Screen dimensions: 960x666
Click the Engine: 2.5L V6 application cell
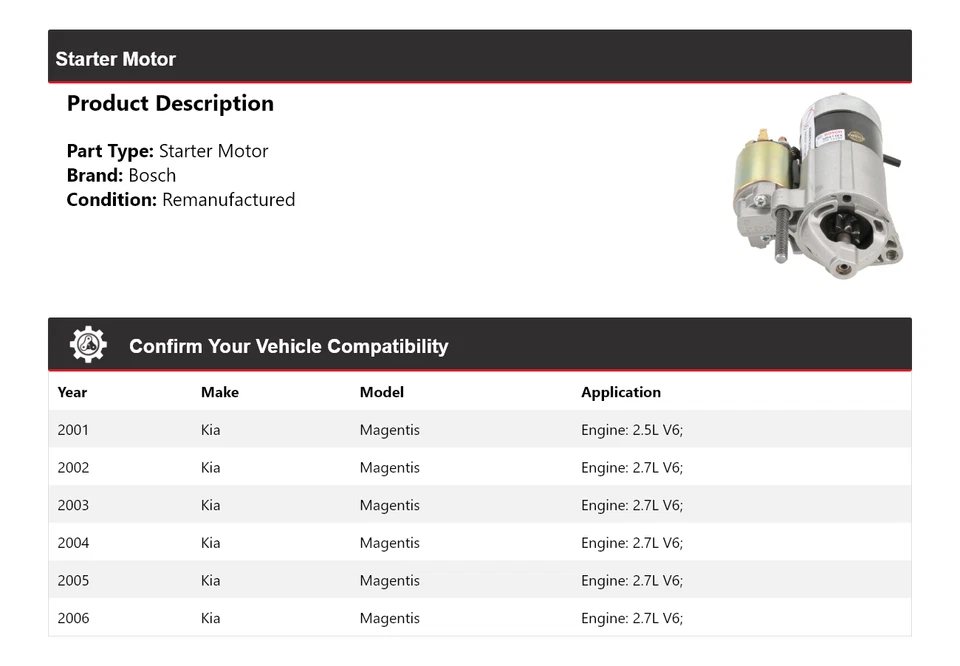(632, 430)
